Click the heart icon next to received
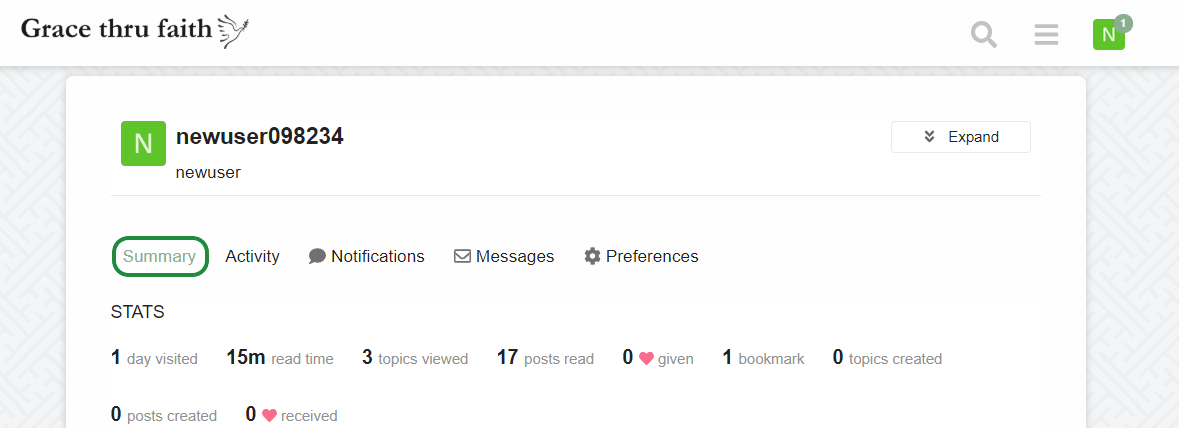Screen dimensions: 1179x428 [x=269, y=415]
